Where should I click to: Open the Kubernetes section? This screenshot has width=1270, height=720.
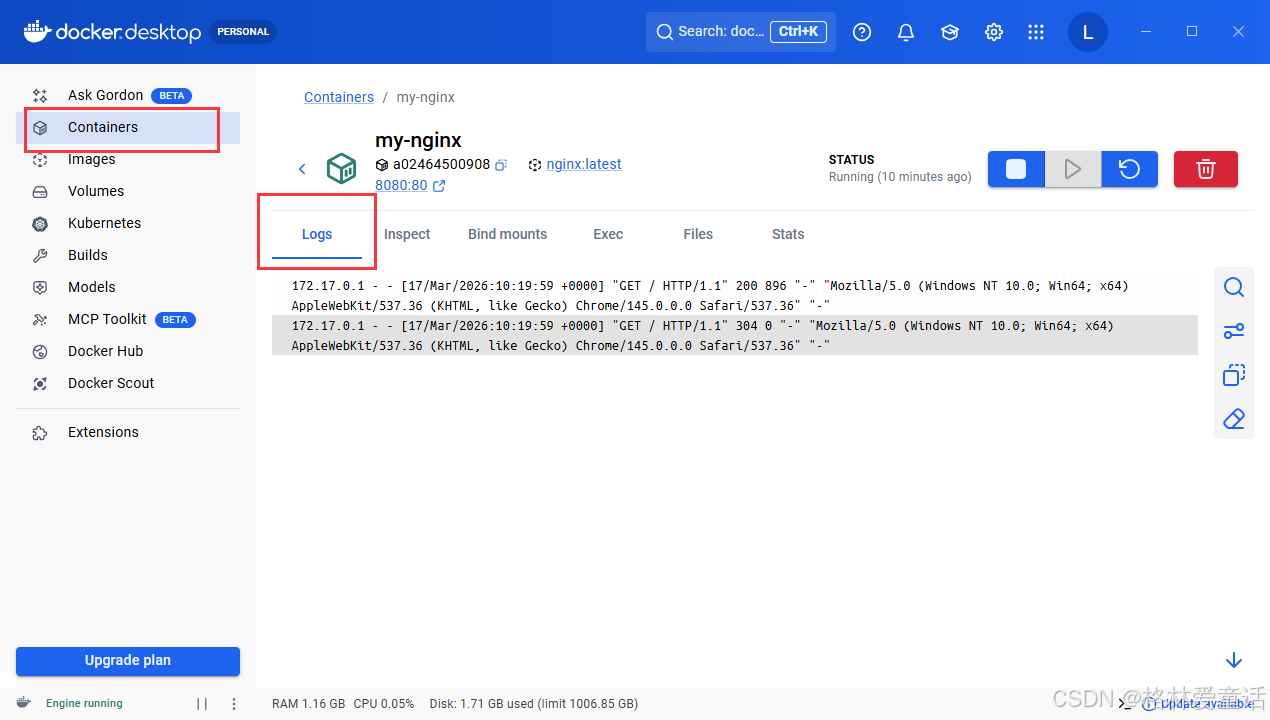point(128,223)
